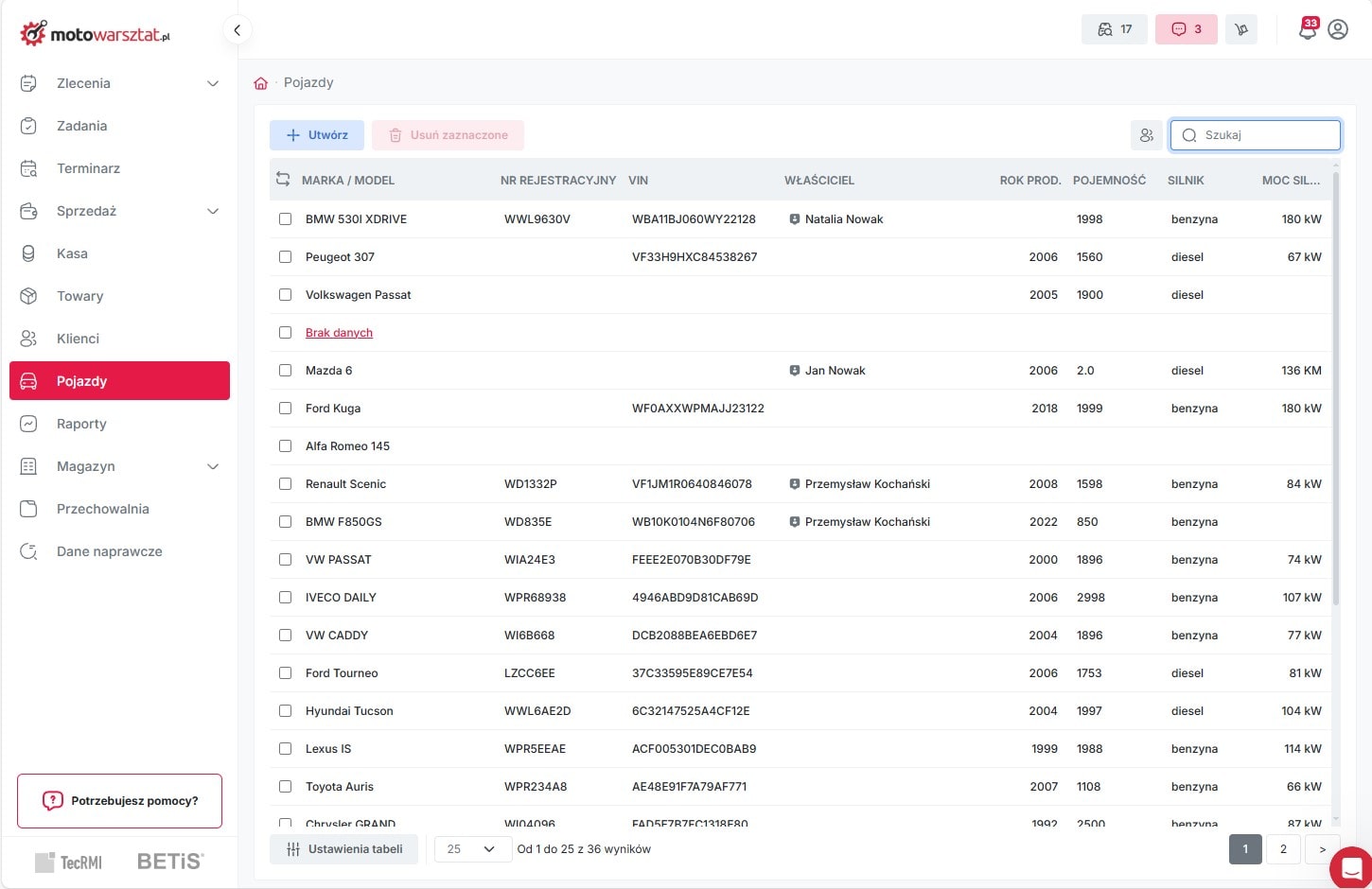Open the Brak danych link

pyautogui.click(x=339, y=333)
